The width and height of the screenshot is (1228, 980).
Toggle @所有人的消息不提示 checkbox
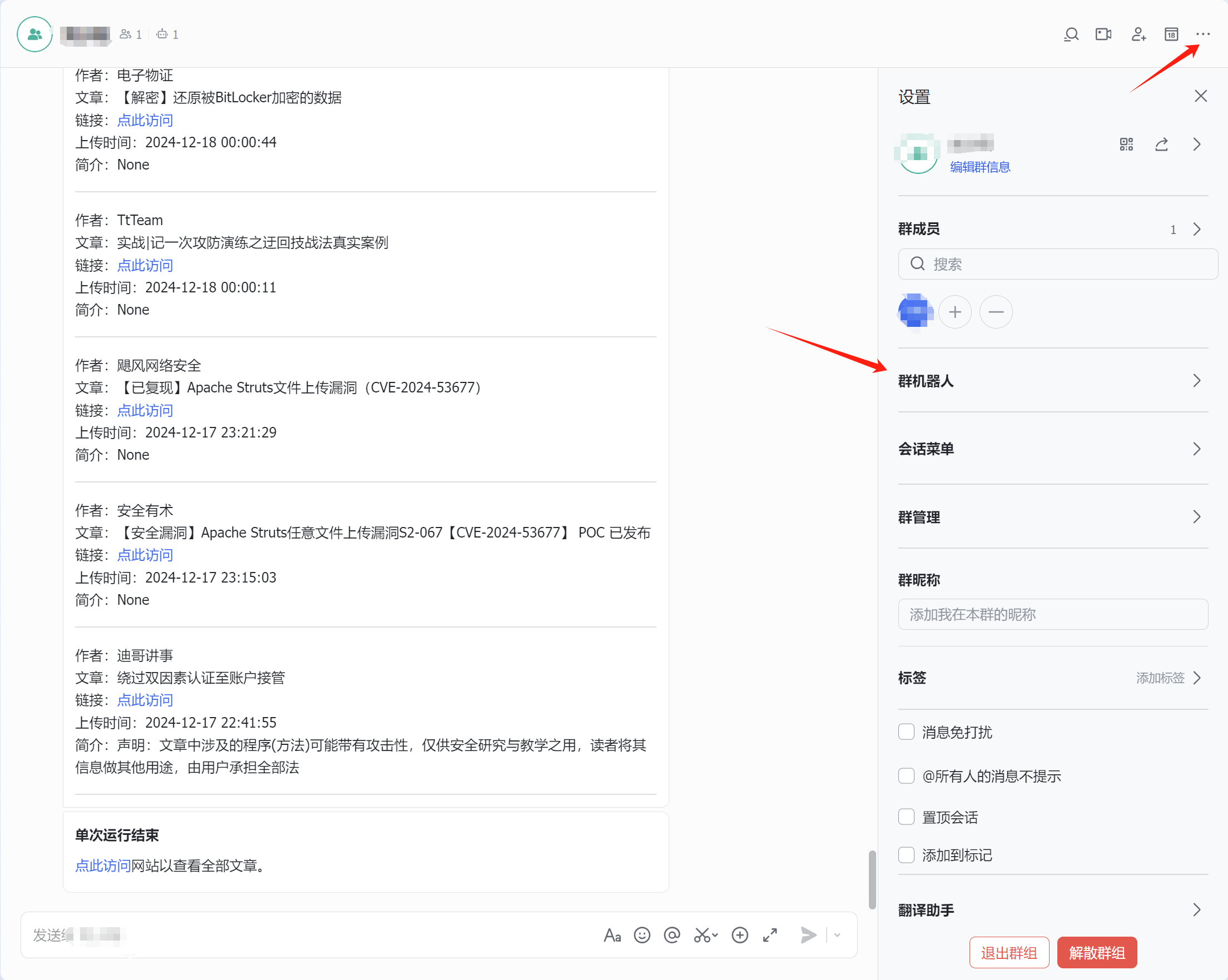(906, 775)
